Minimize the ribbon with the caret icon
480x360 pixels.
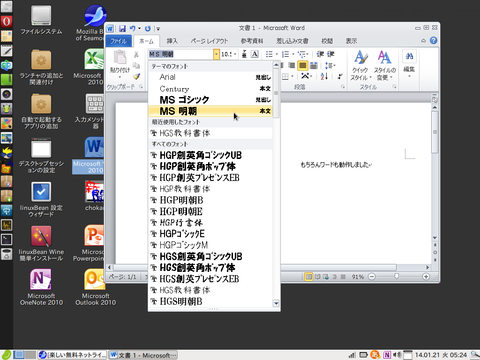coord(423,41)
